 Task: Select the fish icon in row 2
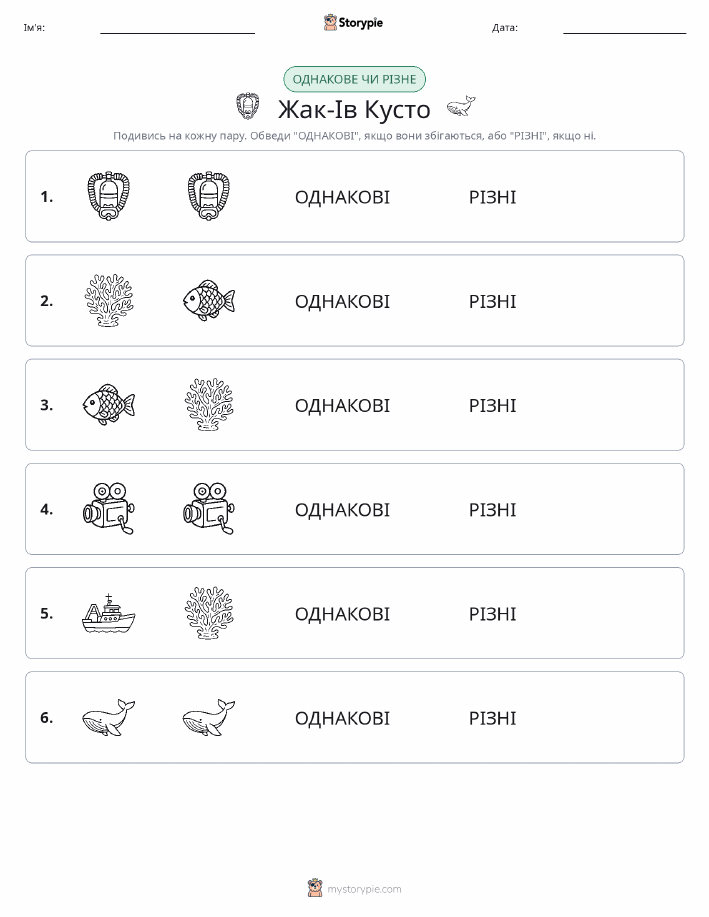coord(209,300)
